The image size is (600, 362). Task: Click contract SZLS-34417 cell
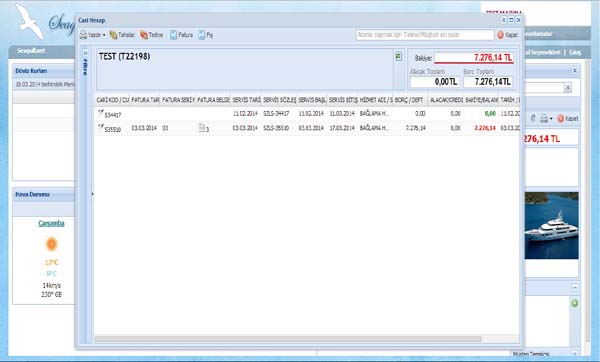pyautogui.click(x=276, y=113)
